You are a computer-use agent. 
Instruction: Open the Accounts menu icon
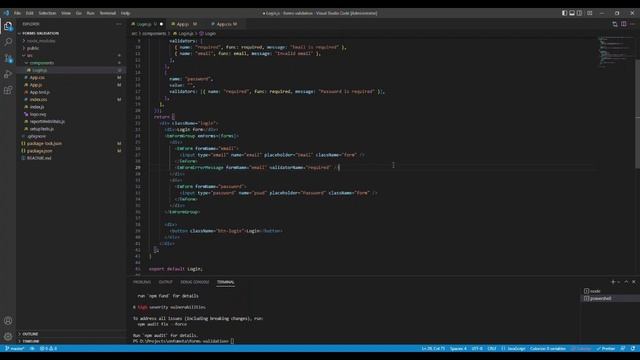pyautogui.click(x=8, y=321)
